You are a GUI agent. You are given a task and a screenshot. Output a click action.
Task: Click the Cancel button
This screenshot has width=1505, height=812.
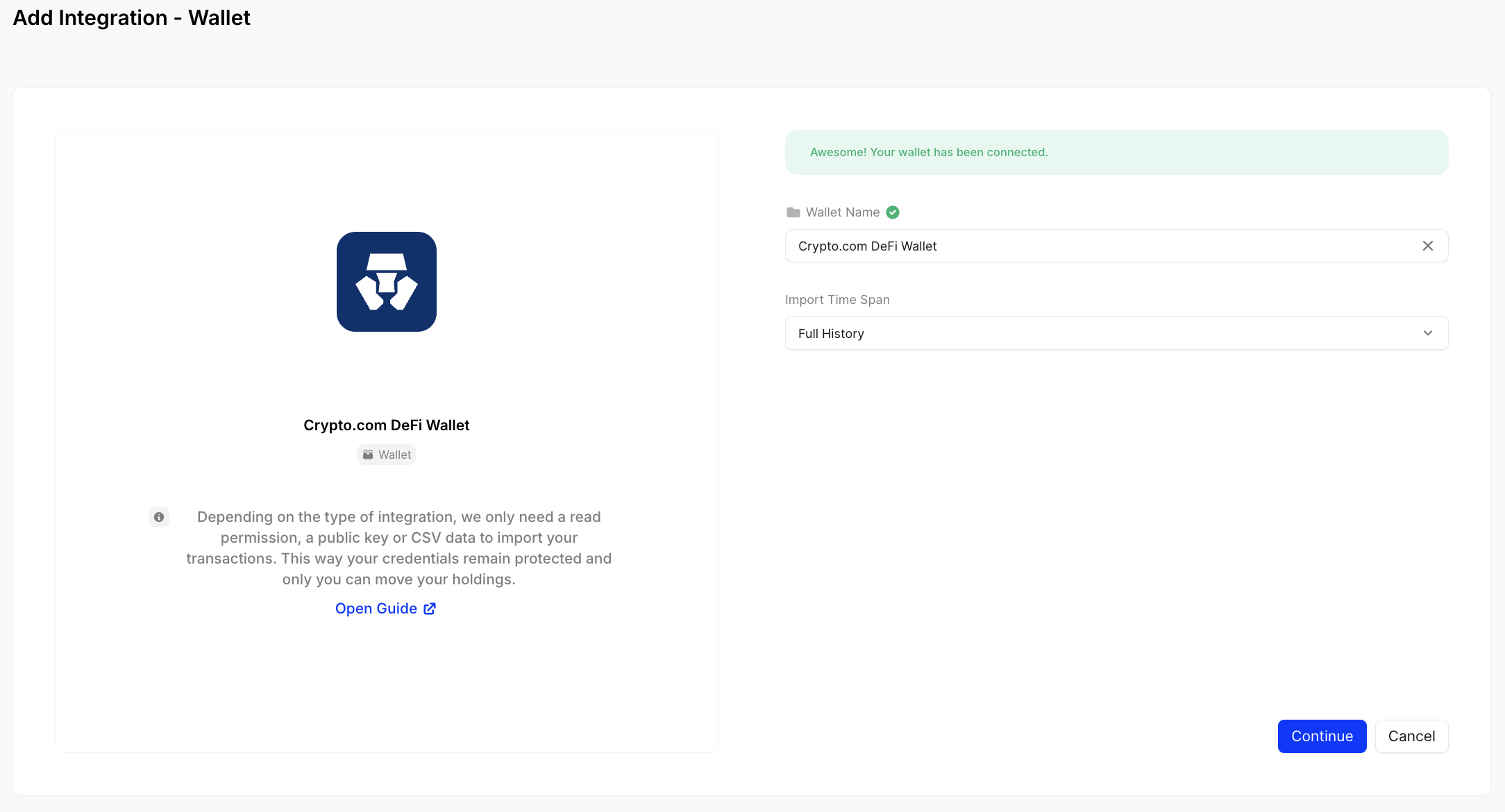click(1411, 736)
